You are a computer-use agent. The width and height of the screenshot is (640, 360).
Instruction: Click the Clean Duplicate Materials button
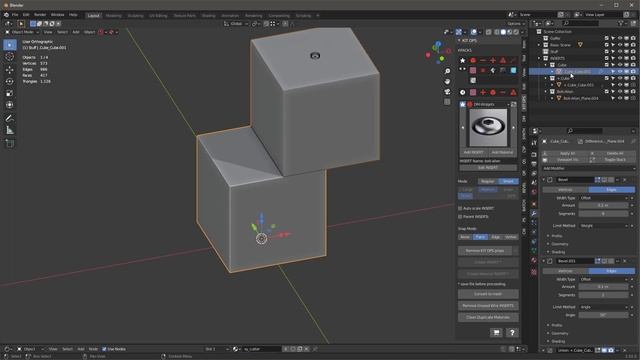[x=488, y=317]
